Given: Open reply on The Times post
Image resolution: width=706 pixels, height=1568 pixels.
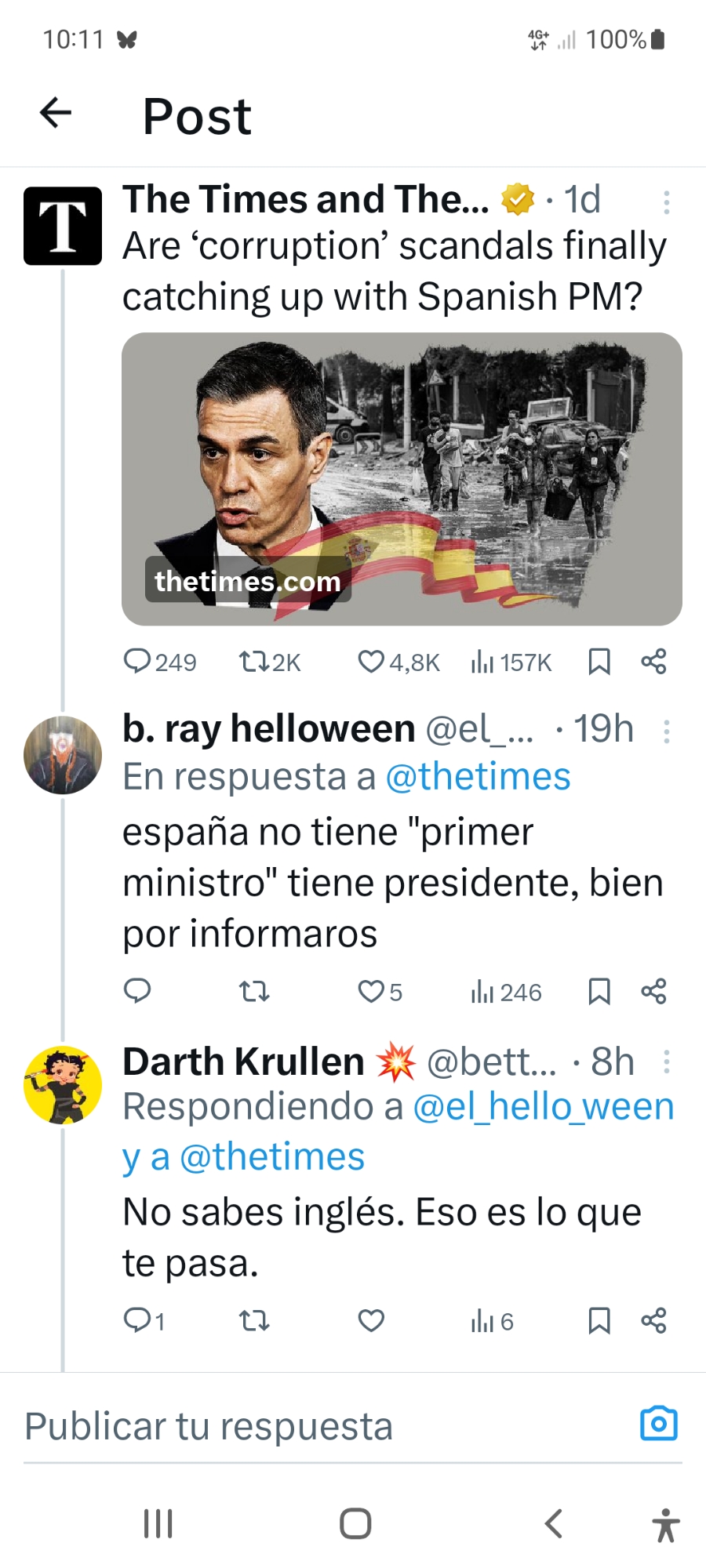Looking at the screenshot, I should pos(137,662).
